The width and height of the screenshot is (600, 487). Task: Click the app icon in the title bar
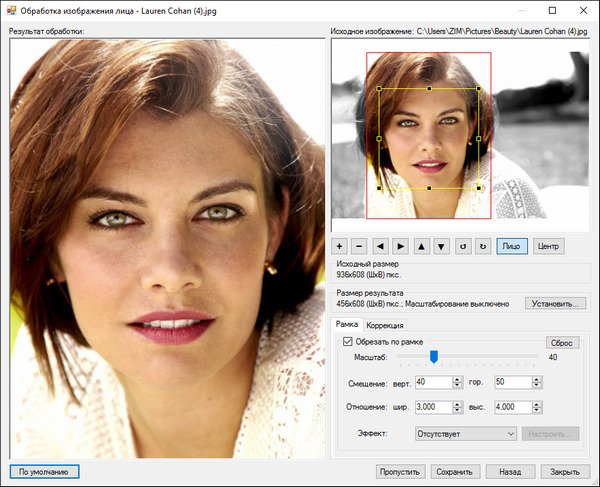click(x=11, y=10)
